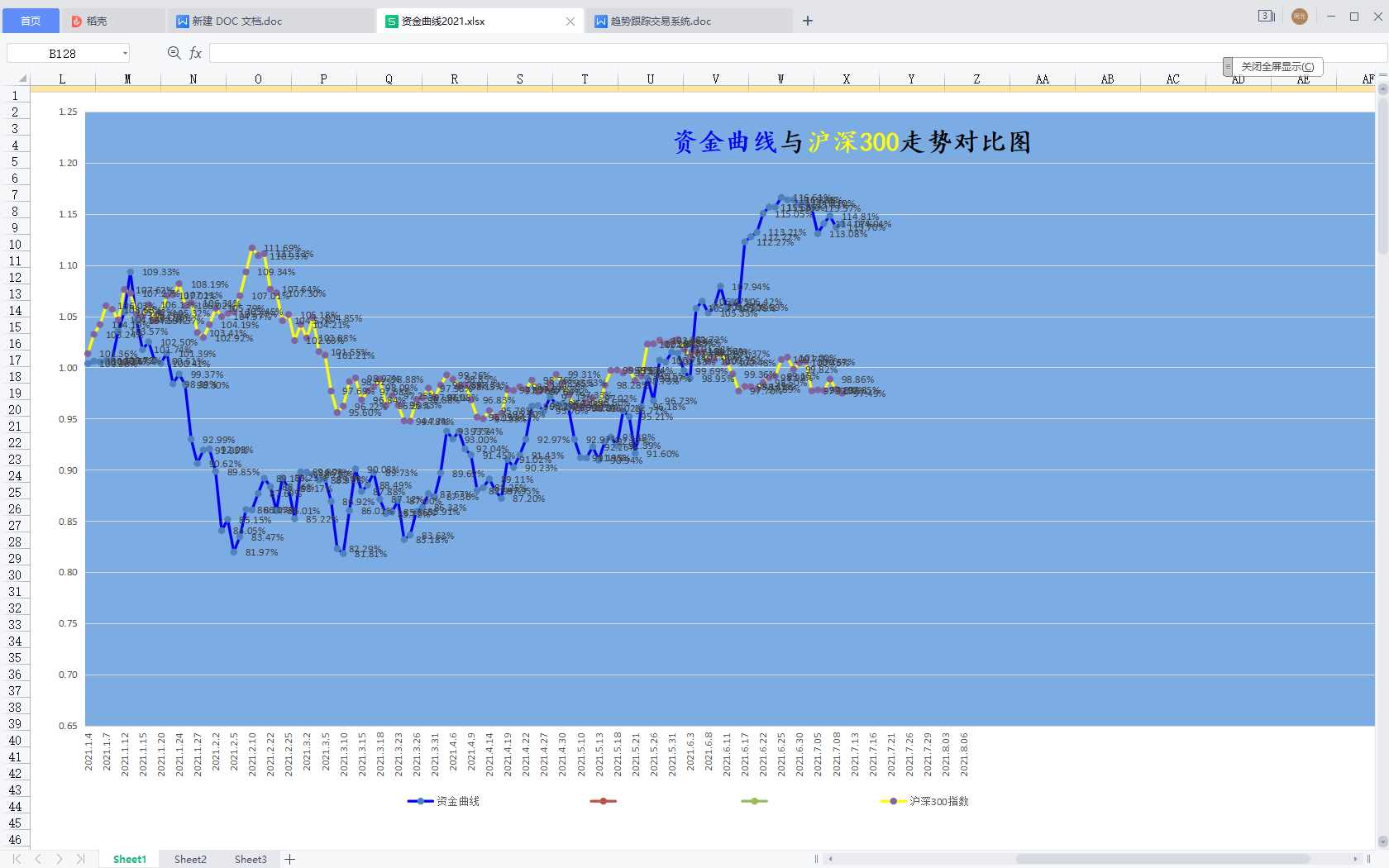Jump to first sheet navigation arrow
Viewport: 1389px width, 868px height.
click(x=17, y=859)
